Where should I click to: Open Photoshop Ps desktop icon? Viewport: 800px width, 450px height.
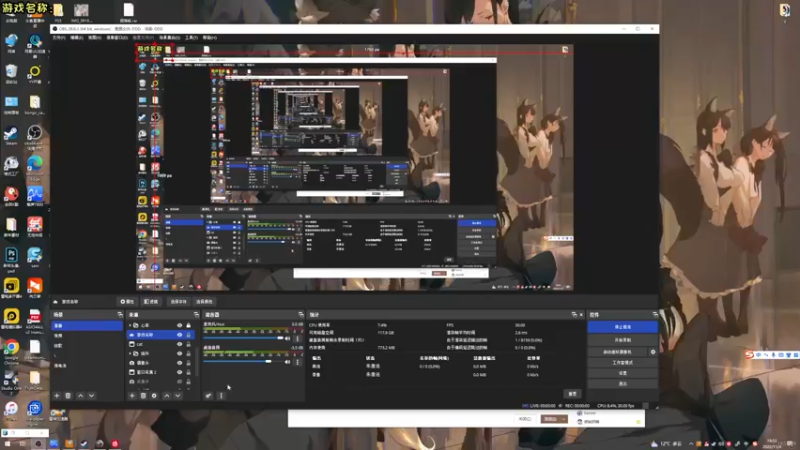tap(11, 259)
